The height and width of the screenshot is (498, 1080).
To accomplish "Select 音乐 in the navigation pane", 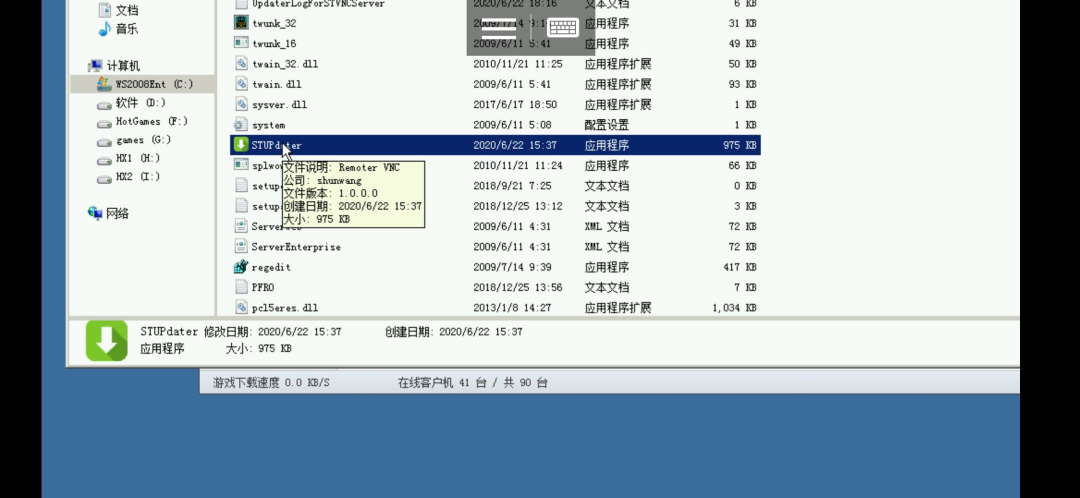I will (x=127, y=29).
